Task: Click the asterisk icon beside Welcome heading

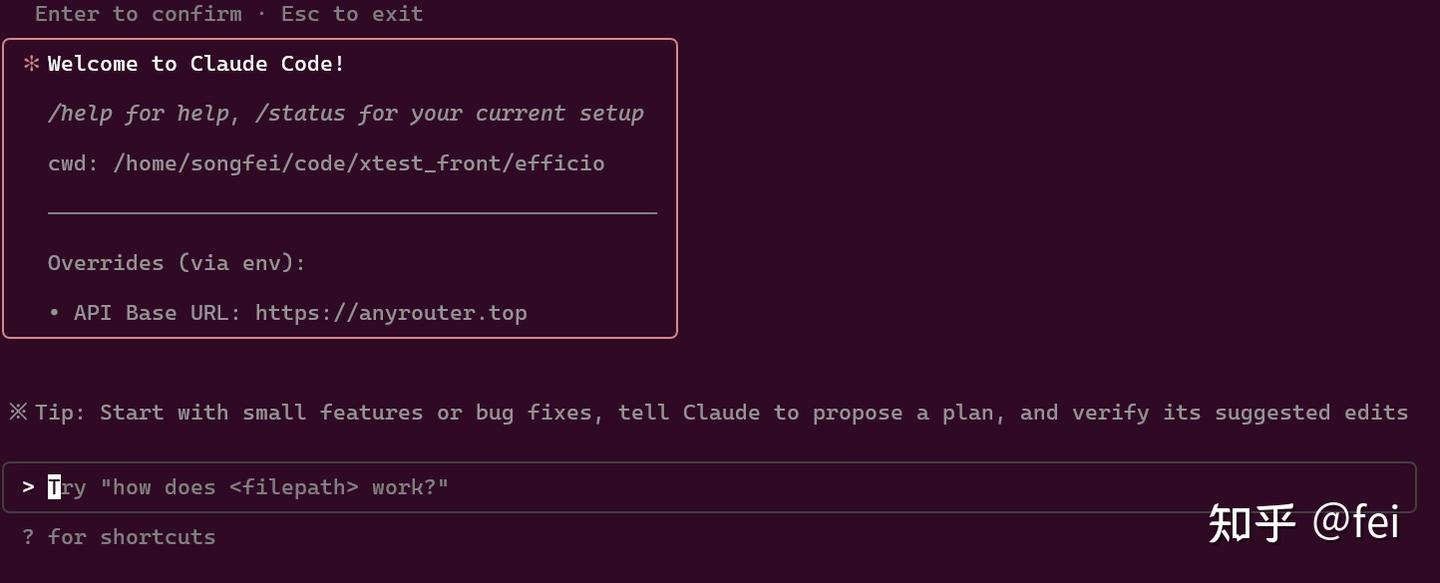Action: [x=31, y=64]
